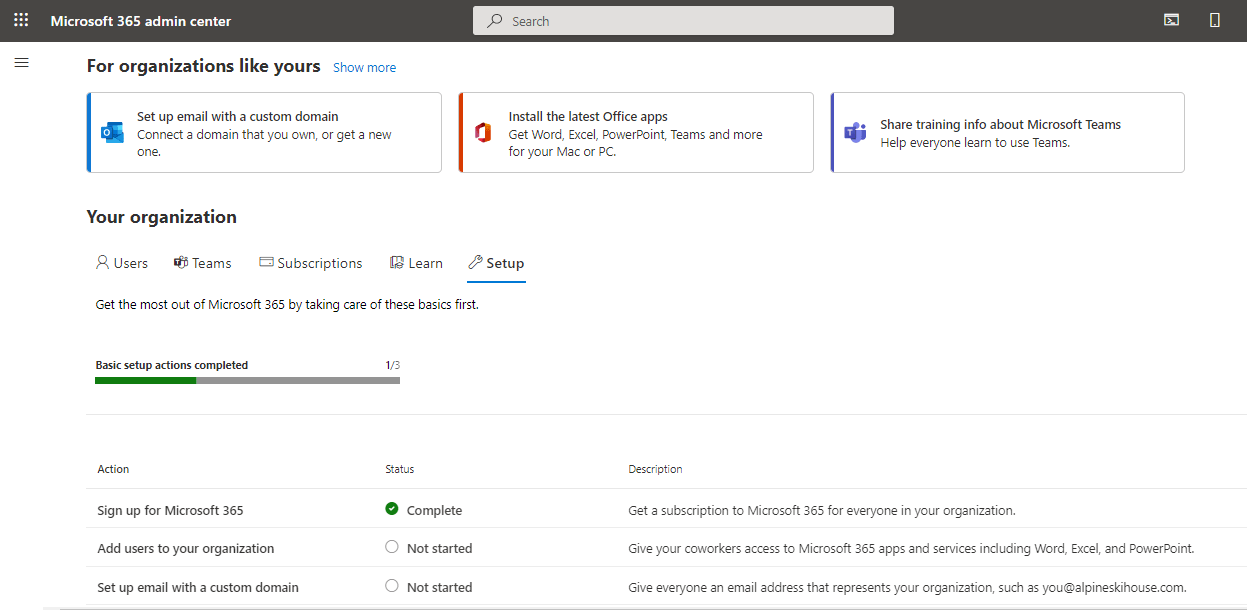Click the mobile app icon in header
The height and width of the screenshot is (610, 1247).
click(x=1215, y=20)
